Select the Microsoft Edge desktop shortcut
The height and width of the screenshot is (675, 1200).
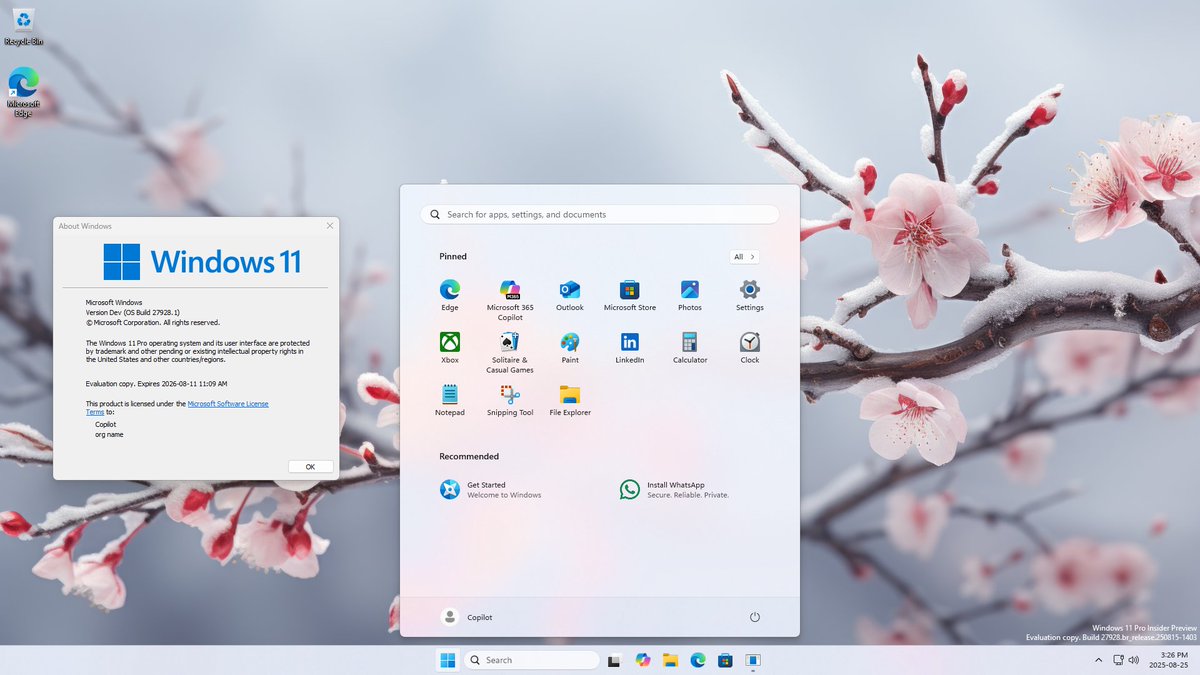(23, 92)
